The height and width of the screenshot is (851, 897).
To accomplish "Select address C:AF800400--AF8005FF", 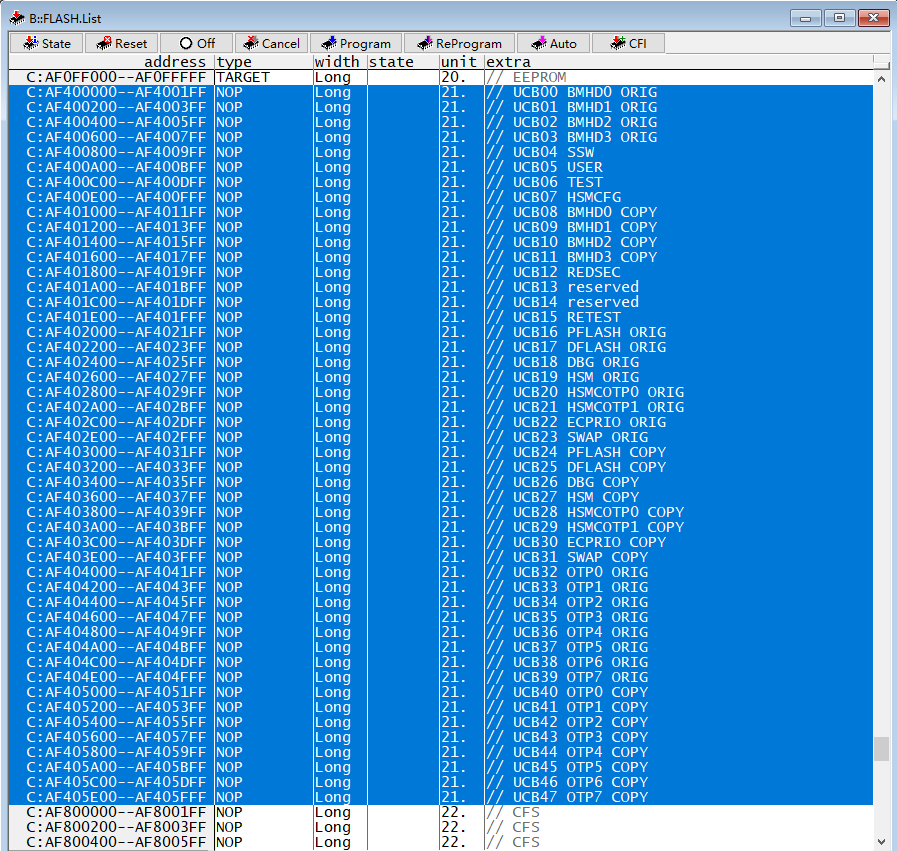I will coord(116,842).
